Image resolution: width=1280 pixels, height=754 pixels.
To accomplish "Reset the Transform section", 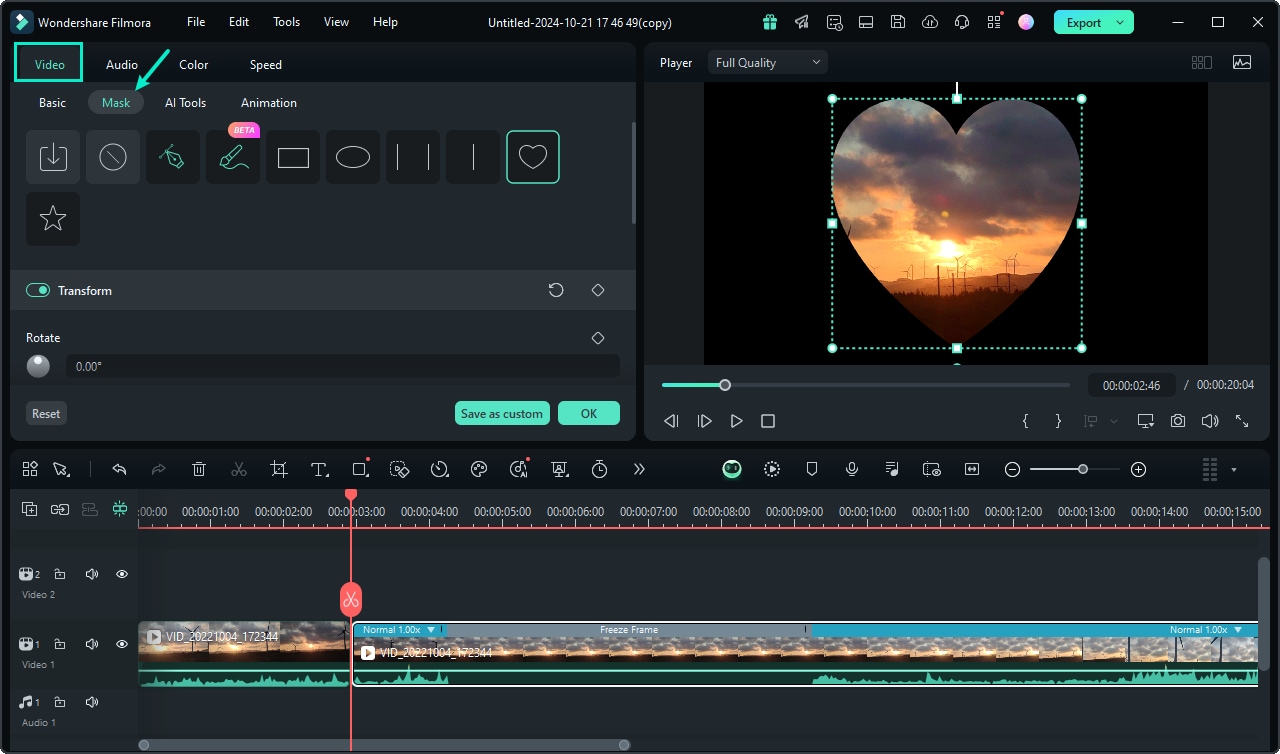I will tap(556, 290).
